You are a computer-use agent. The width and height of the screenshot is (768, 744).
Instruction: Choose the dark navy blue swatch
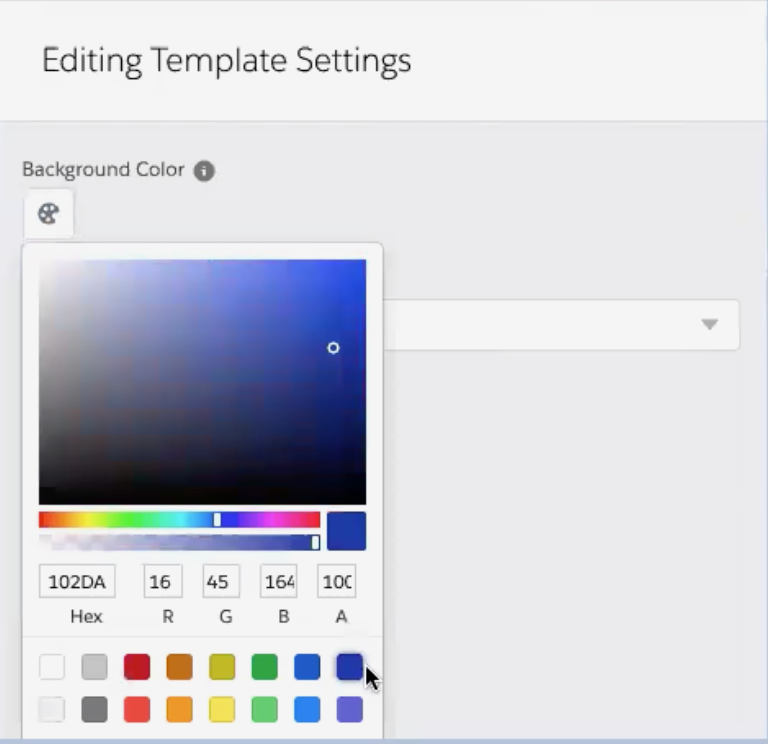pos(350,667)
